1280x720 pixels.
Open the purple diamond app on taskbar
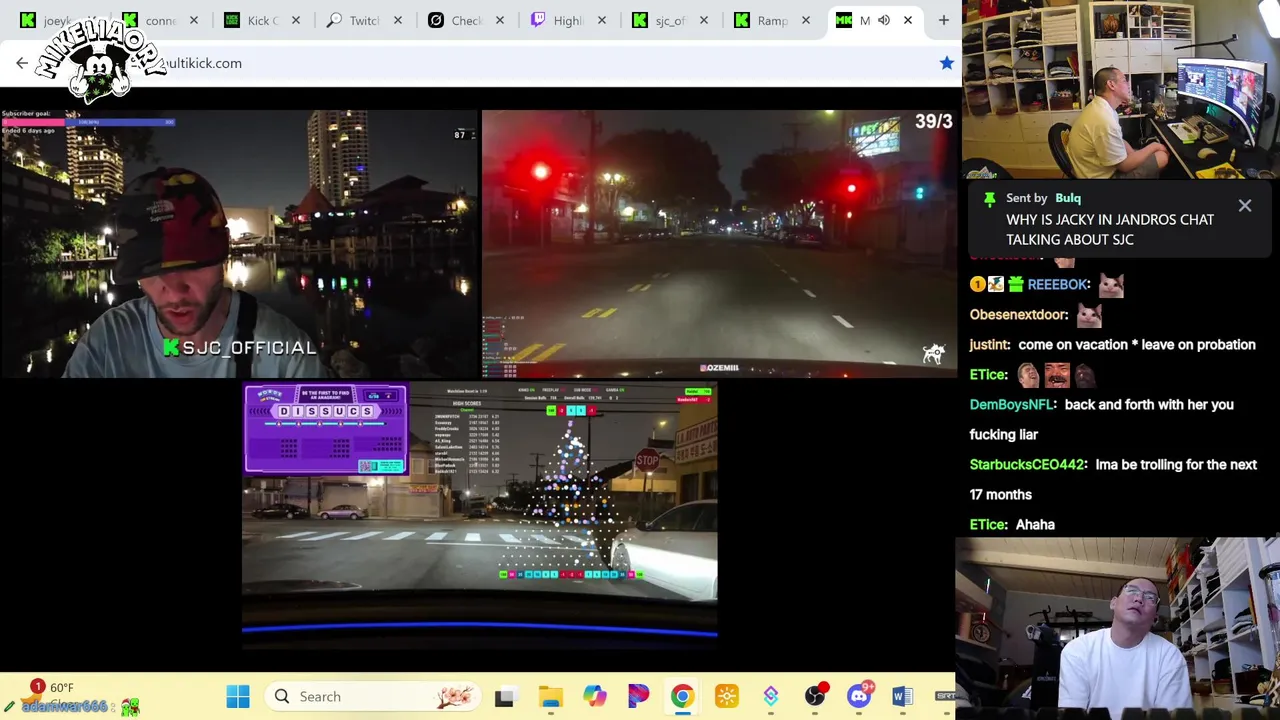pos(771,697)
